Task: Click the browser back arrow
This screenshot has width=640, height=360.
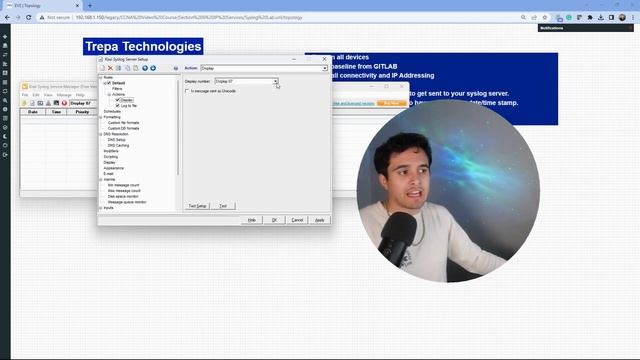Action: [x=7, y=18]
